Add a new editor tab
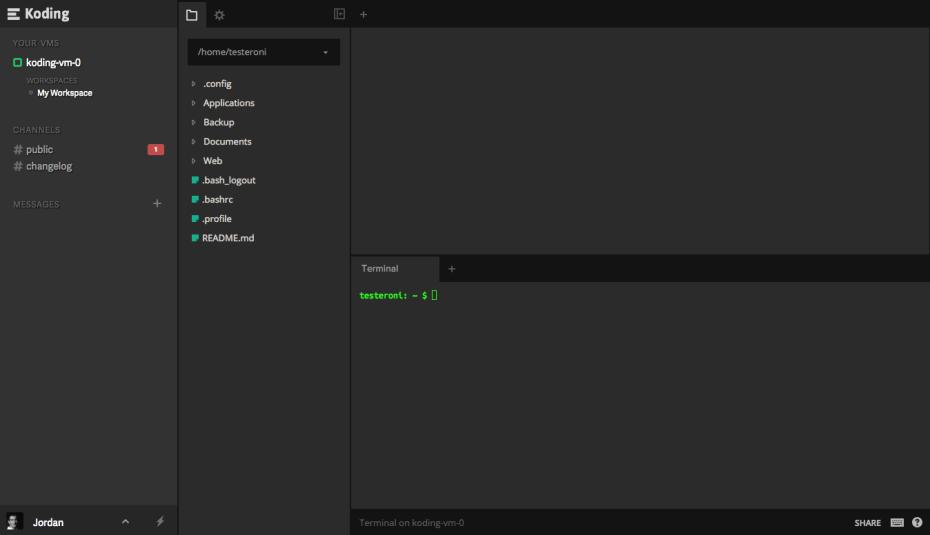This screenshot has width=930, height=535. pyautogui.click(x=364, y=14)
